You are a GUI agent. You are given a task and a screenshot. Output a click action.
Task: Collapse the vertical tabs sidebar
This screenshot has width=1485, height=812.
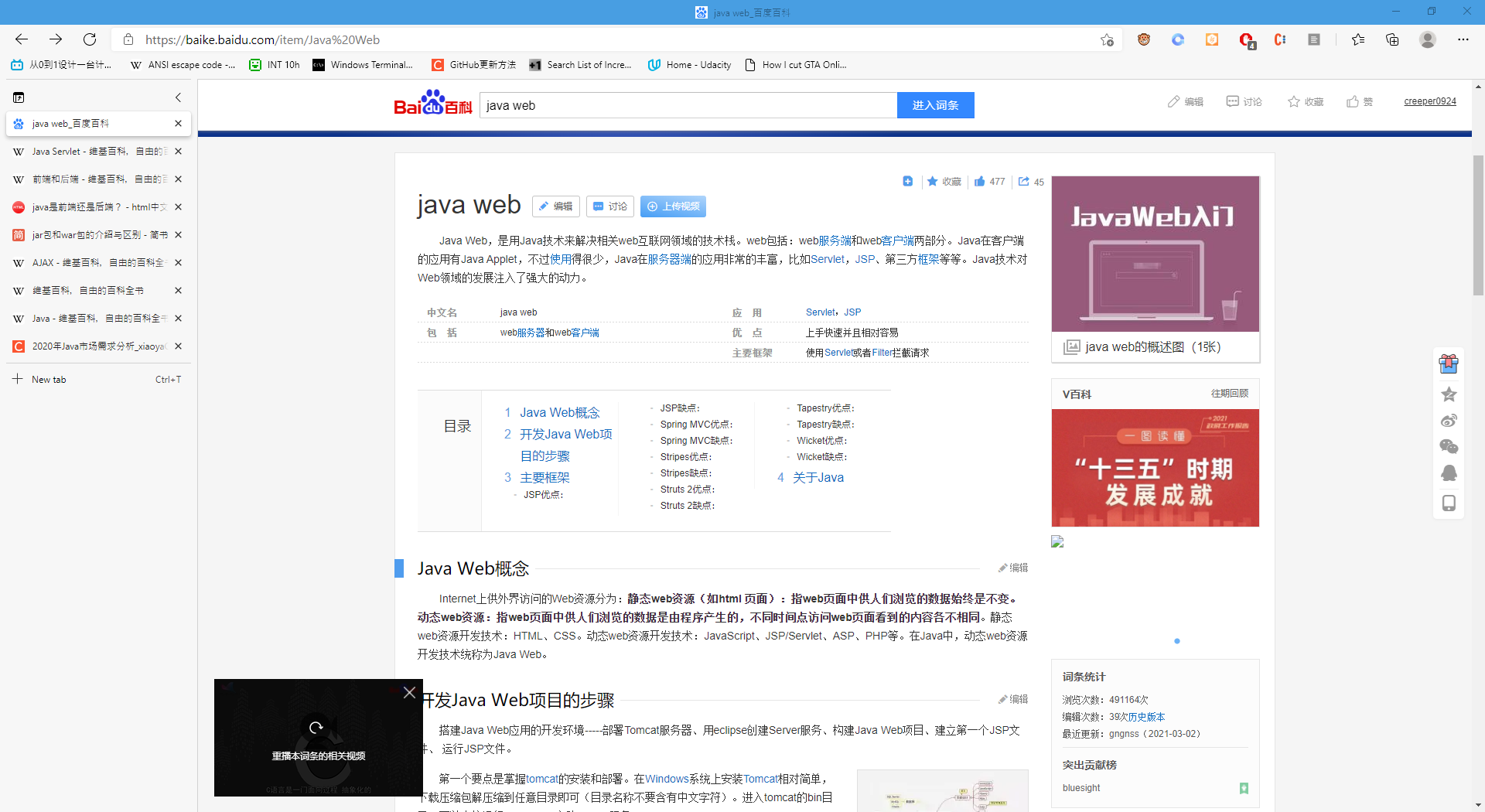tap(178, 97)
